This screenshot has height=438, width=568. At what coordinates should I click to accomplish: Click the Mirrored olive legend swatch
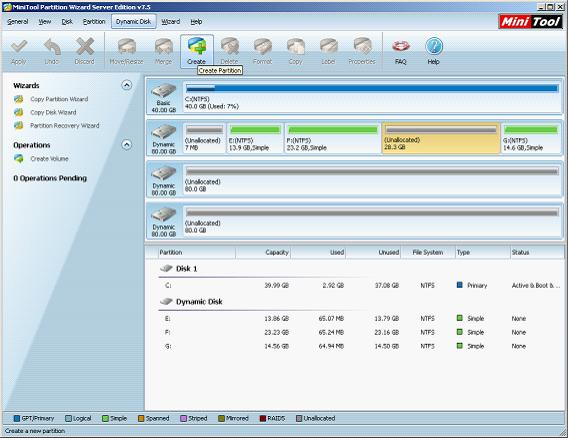pyautogui.click(x=221, y=418)
